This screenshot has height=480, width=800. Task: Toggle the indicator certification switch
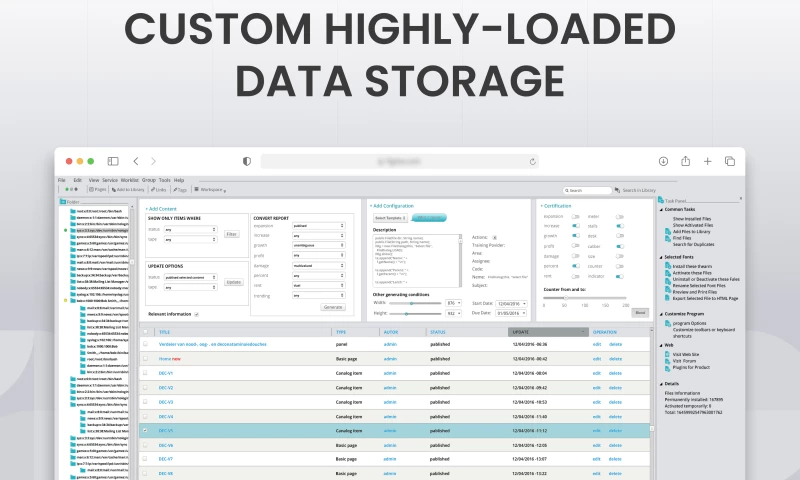pos(619,276)
